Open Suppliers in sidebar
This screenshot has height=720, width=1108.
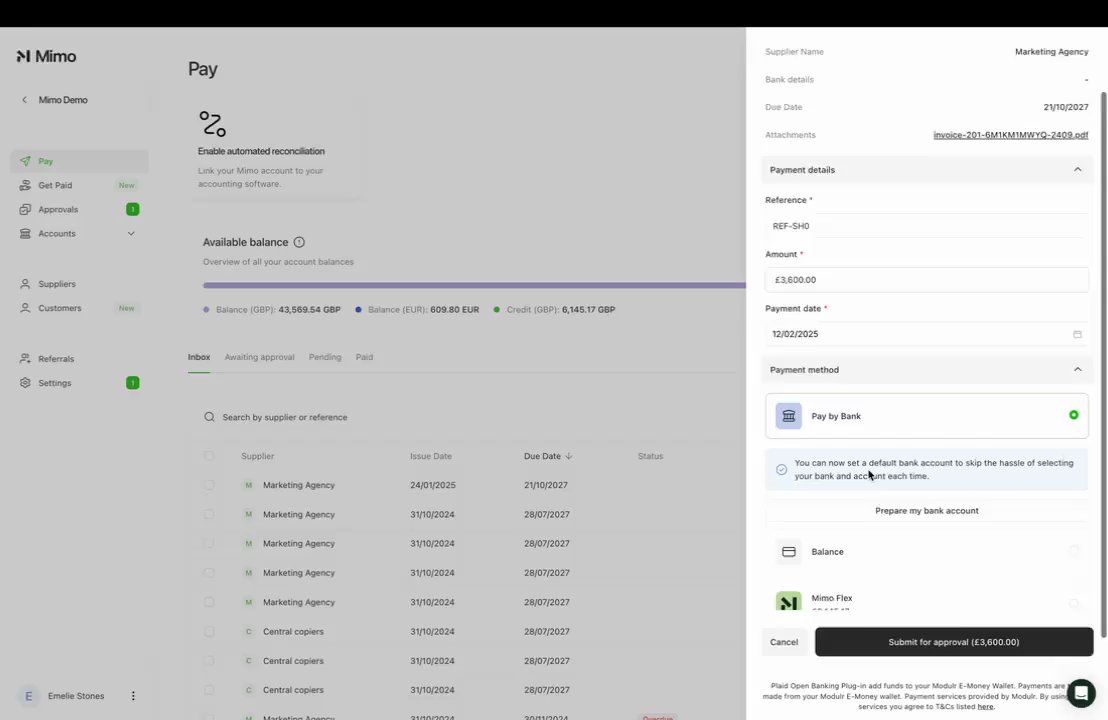click(79, 284)
